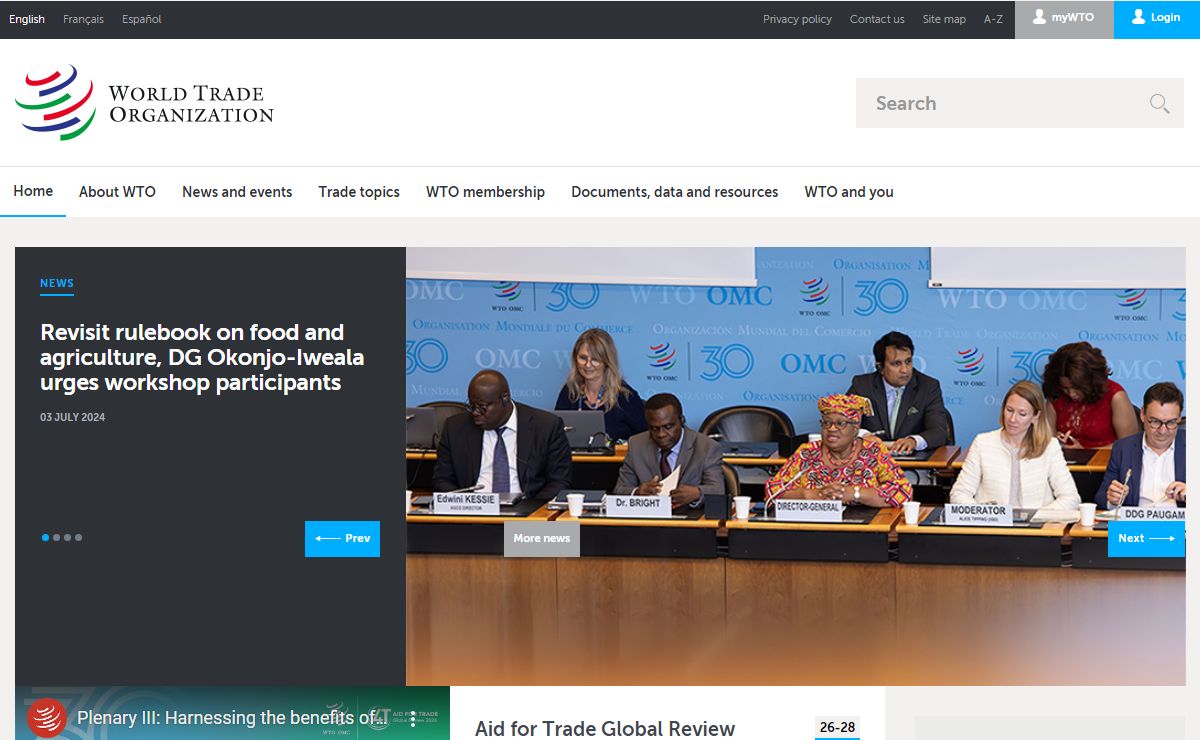This screenshot has height=740, width=1200.
Task: Open the WTO membership menu
Action: [485, 192]
